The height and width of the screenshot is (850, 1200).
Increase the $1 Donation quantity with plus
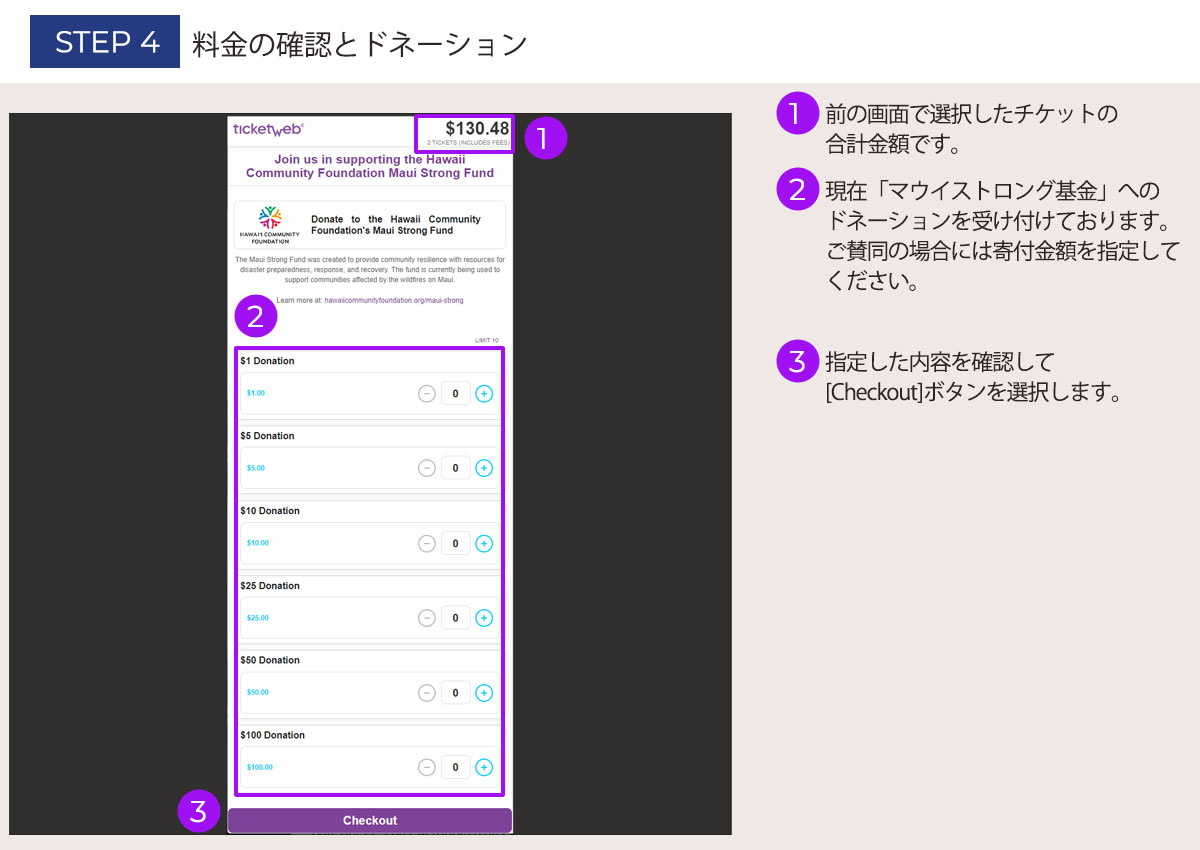click(x=484, y=394)
